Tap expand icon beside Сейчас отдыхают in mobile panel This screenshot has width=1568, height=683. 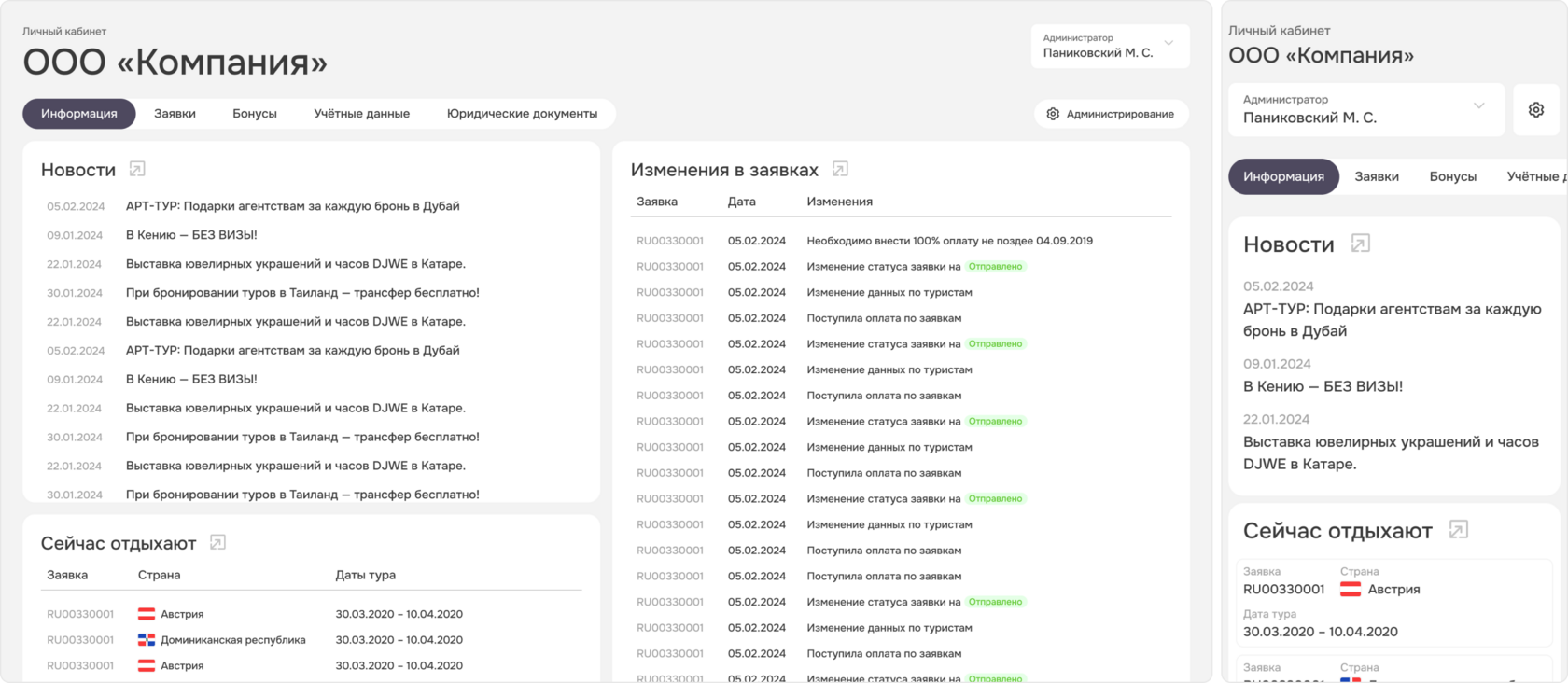point(1458,530)
